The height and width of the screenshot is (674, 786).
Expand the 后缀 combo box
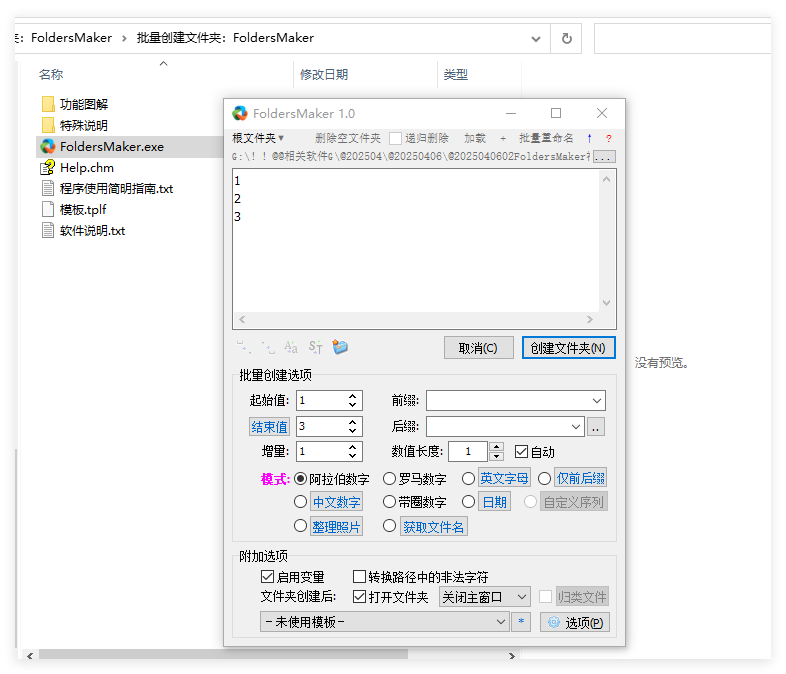click(575, 427)
